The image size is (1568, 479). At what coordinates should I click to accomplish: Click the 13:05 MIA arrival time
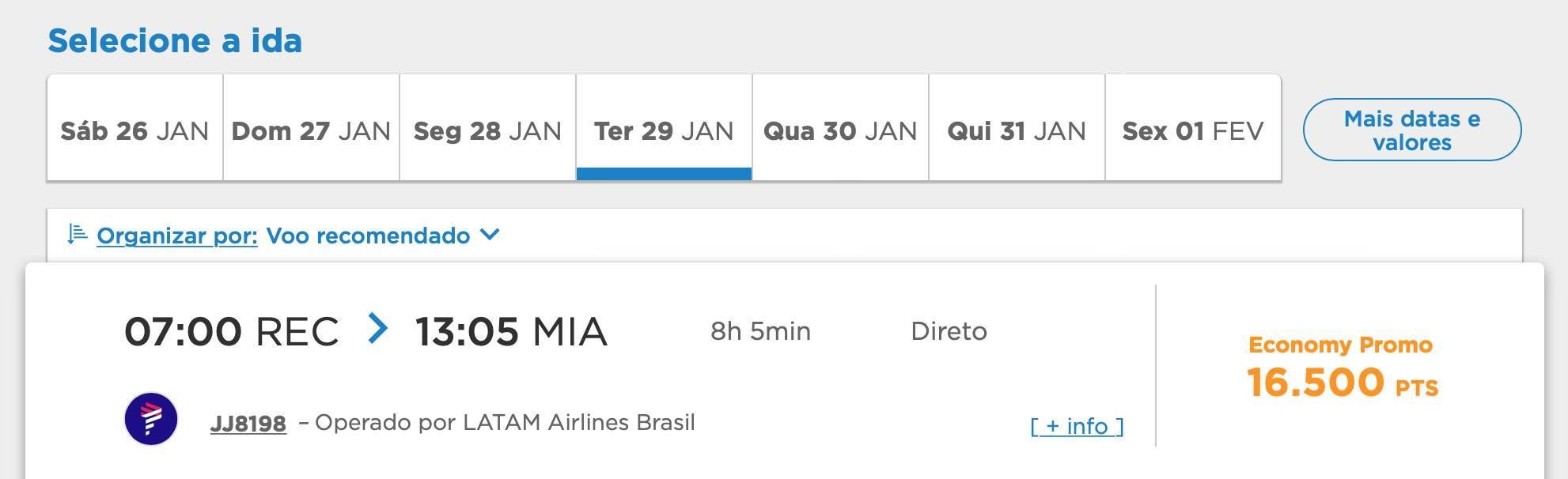511,331
